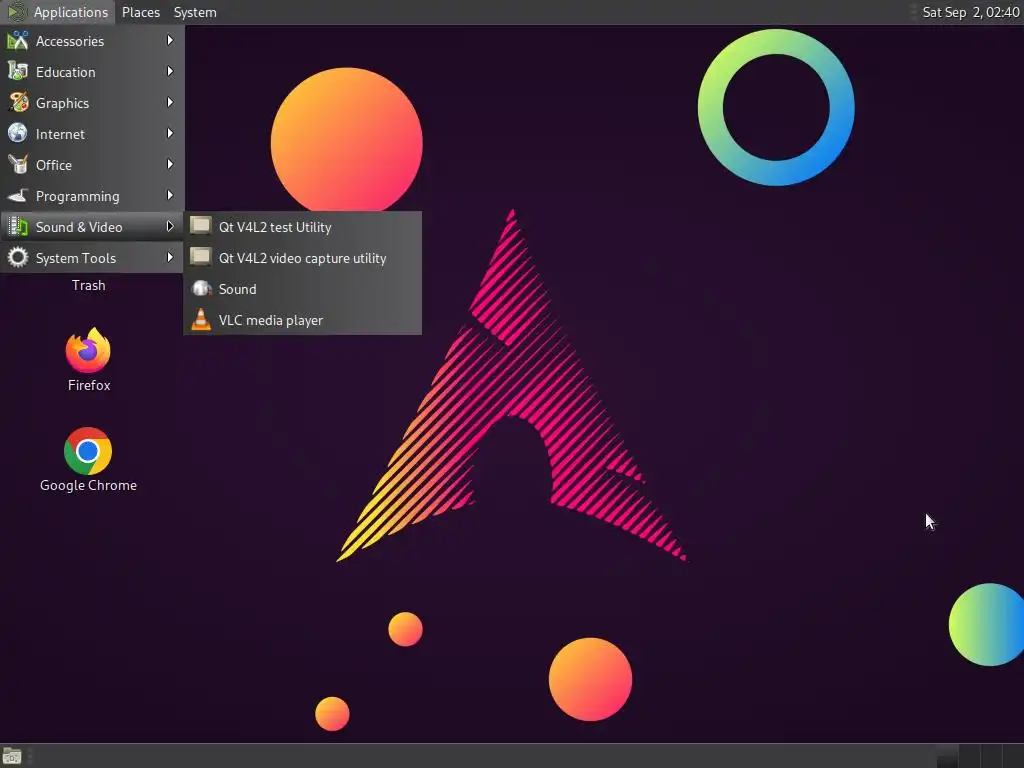Viewport: 1024px width, 768px height.
Task: Open the Applications menu
Action: tap(58, 12)
